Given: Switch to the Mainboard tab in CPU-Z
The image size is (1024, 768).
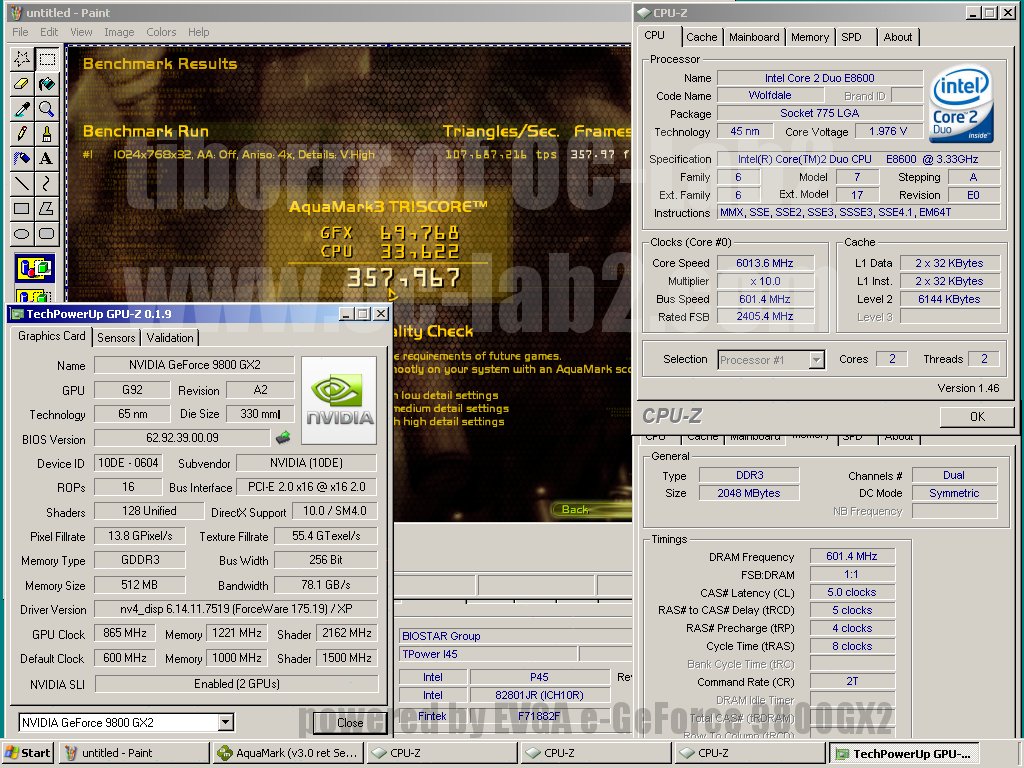Looking at the screenshot, I should tap(754, 37).
